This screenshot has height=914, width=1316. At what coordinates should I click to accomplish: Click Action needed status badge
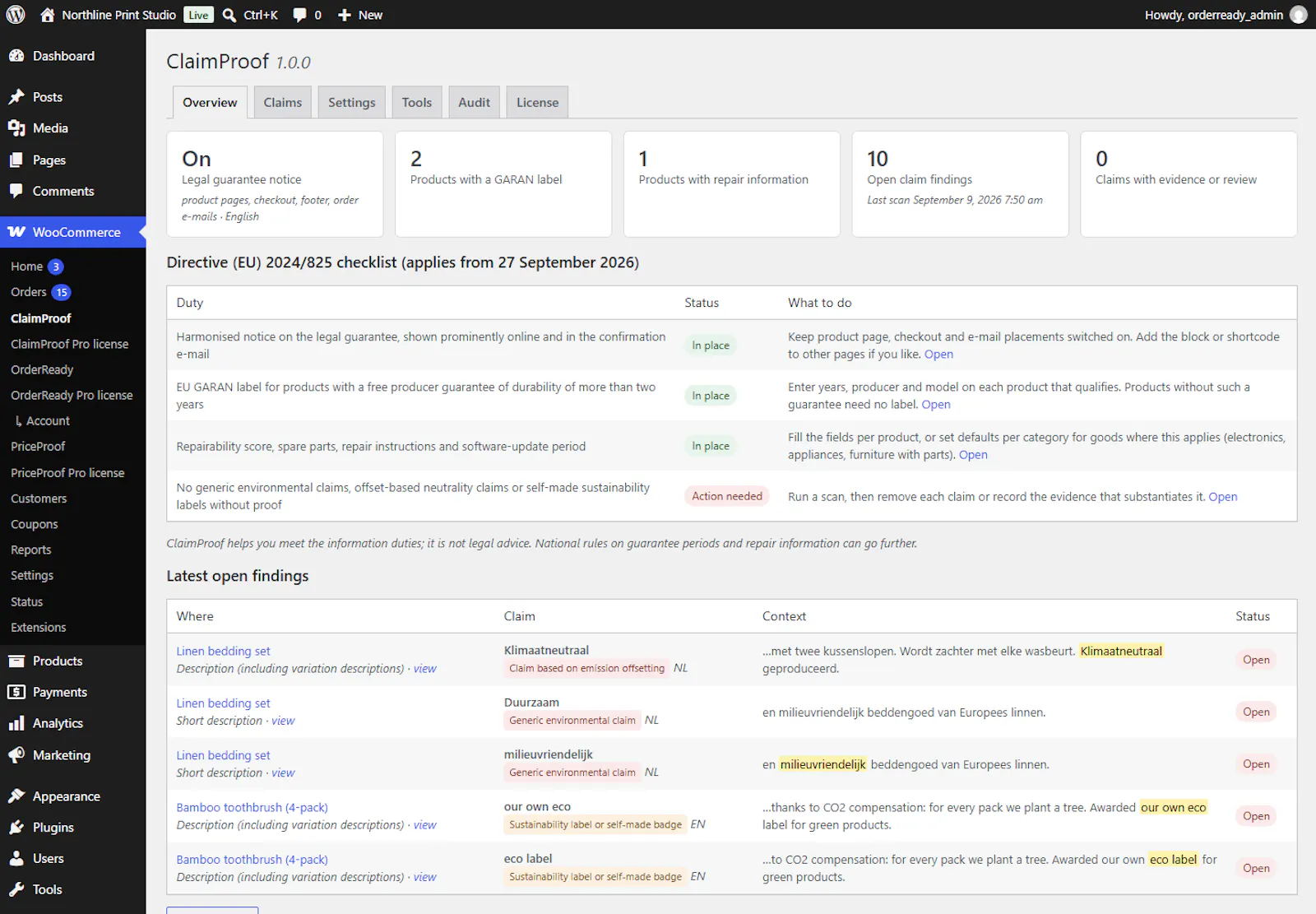click(727, 496)
